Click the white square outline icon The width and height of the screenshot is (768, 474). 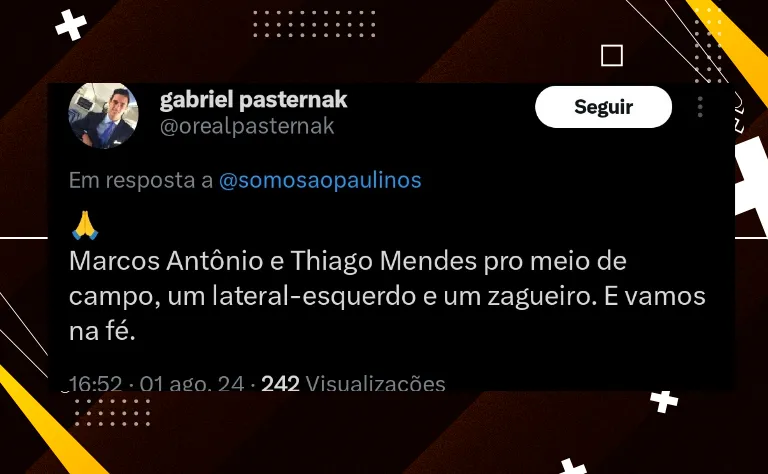(612, 55)
